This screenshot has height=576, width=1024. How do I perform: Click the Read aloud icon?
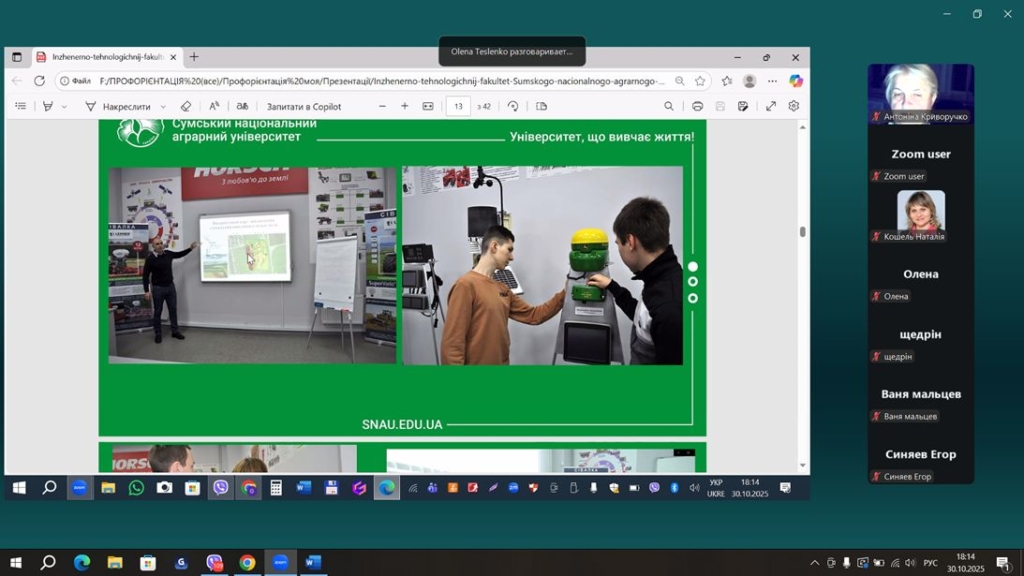pyautogui.click(x=214, y=106)
